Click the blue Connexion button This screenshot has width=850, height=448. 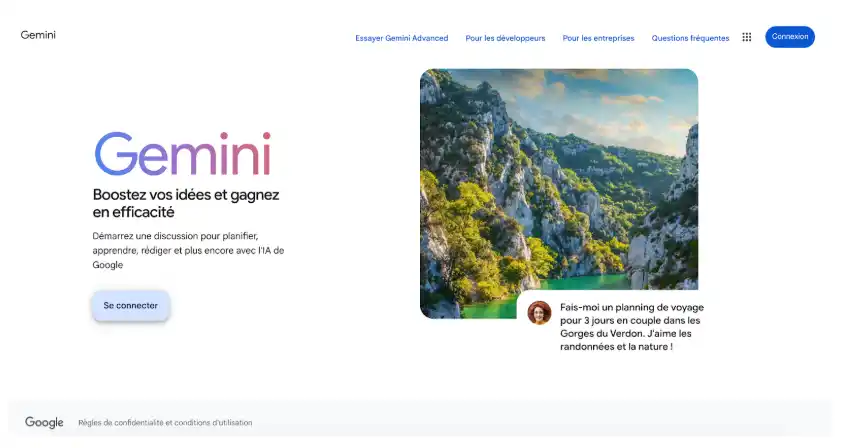click(790, 37)
